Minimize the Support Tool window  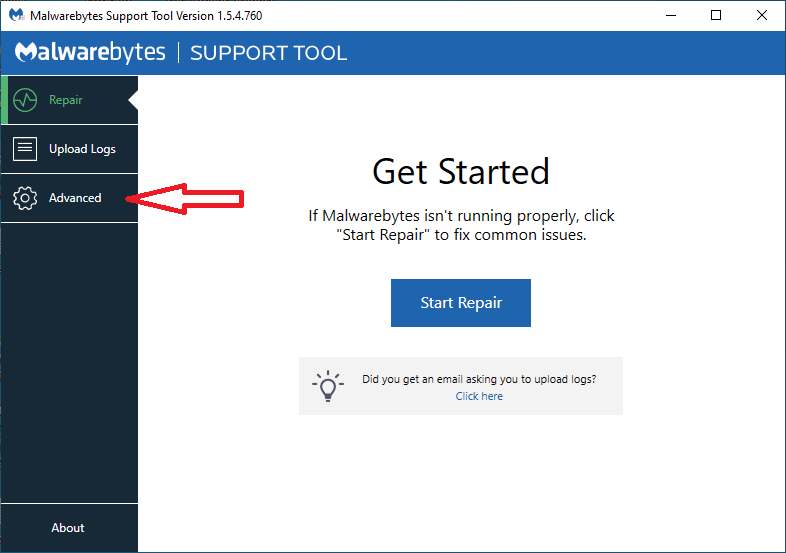click(x=671, y=16)
